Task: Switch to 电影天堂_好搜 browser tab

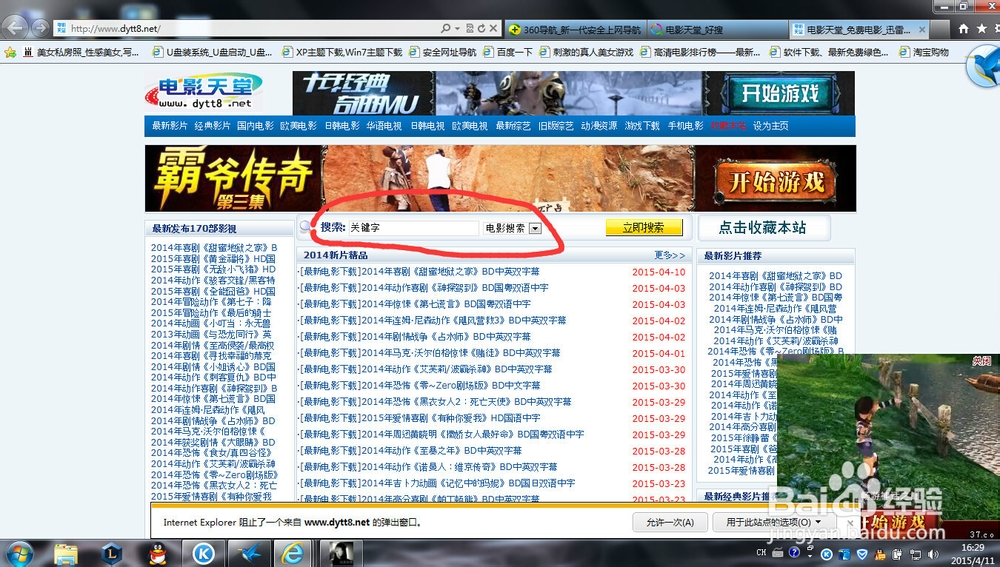Action: coord(718,29)
